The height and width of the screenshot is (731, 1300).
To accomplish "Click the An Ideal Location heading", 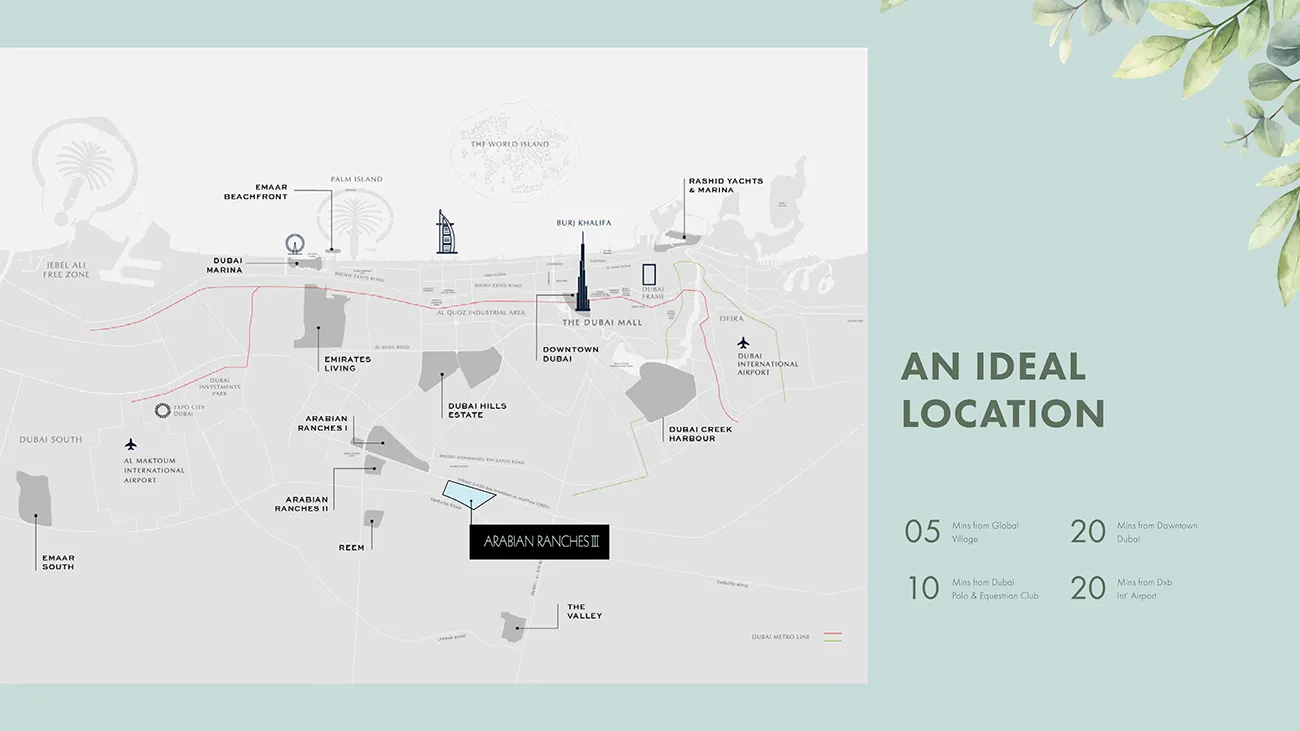I will tap(1003, 389).
